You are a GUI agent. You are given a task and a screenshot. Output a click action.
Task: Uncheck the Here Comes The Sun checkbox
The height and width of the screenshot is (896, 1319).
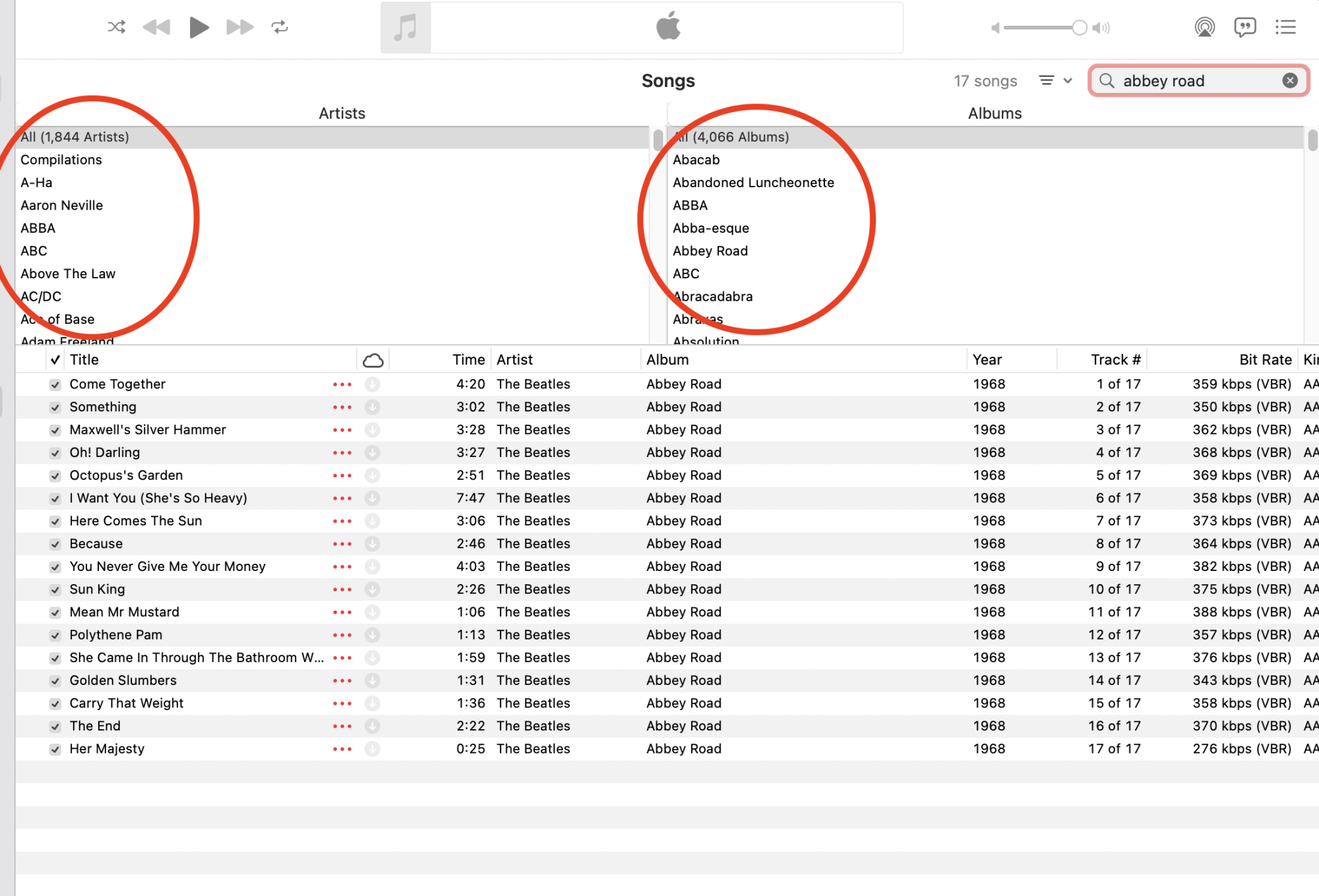[55, 522]
